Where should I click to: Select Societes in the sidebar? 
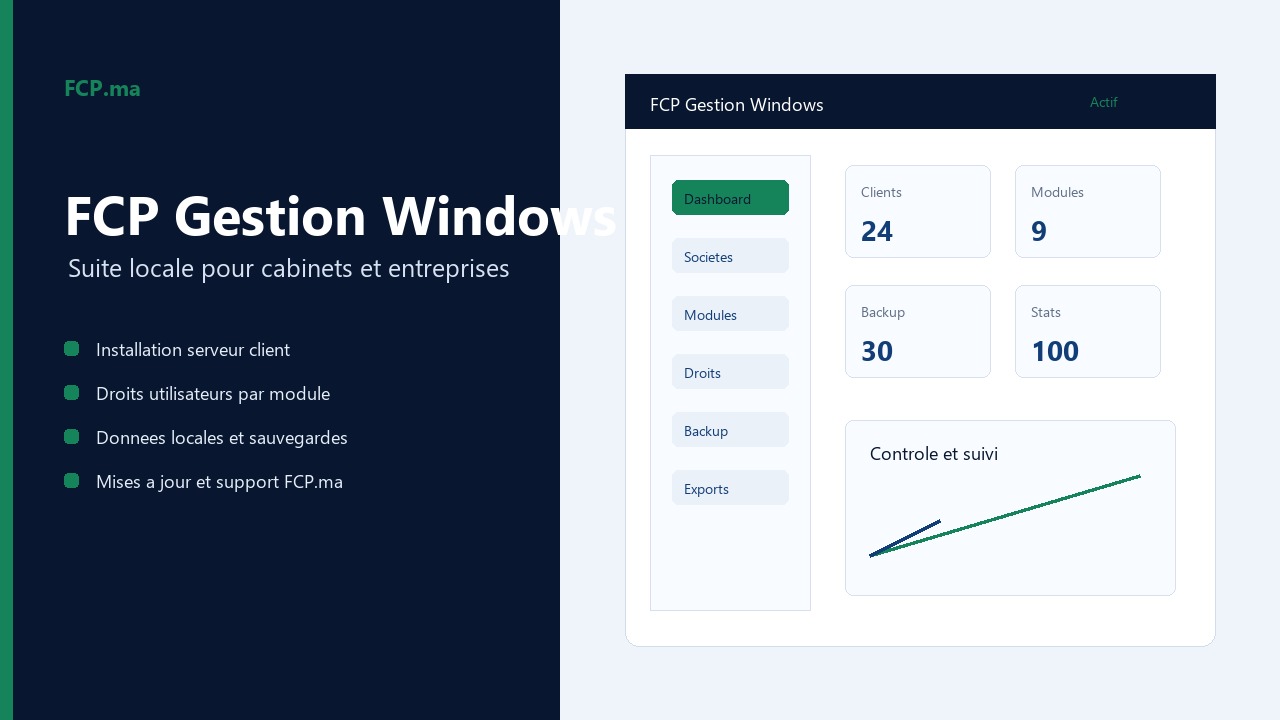click(730, 256)
